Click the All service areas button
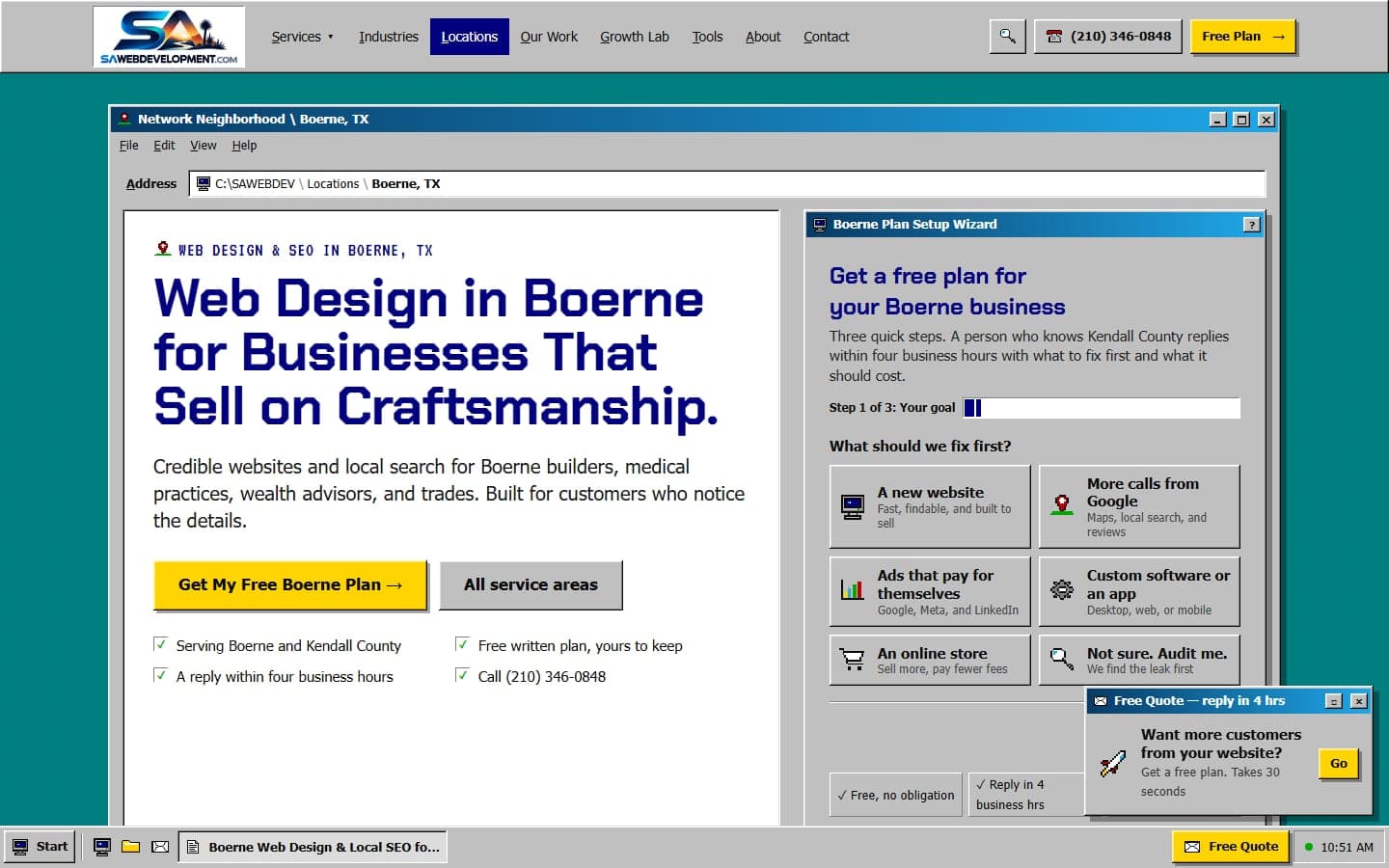The height and width of the screenshot is (868, 1389). tap(531, 585)
